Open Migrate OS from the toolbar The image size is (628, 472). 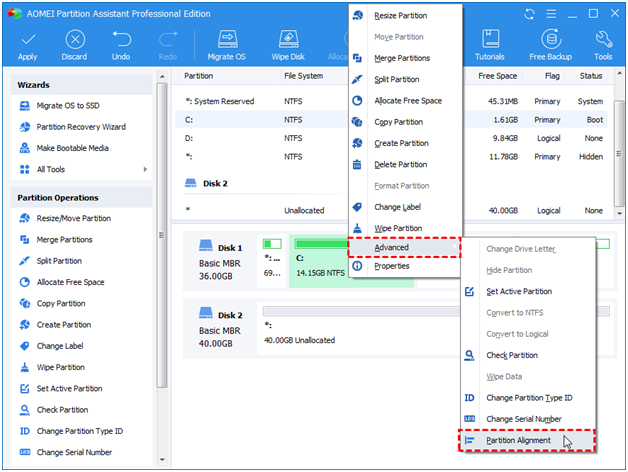pos(227,45)
